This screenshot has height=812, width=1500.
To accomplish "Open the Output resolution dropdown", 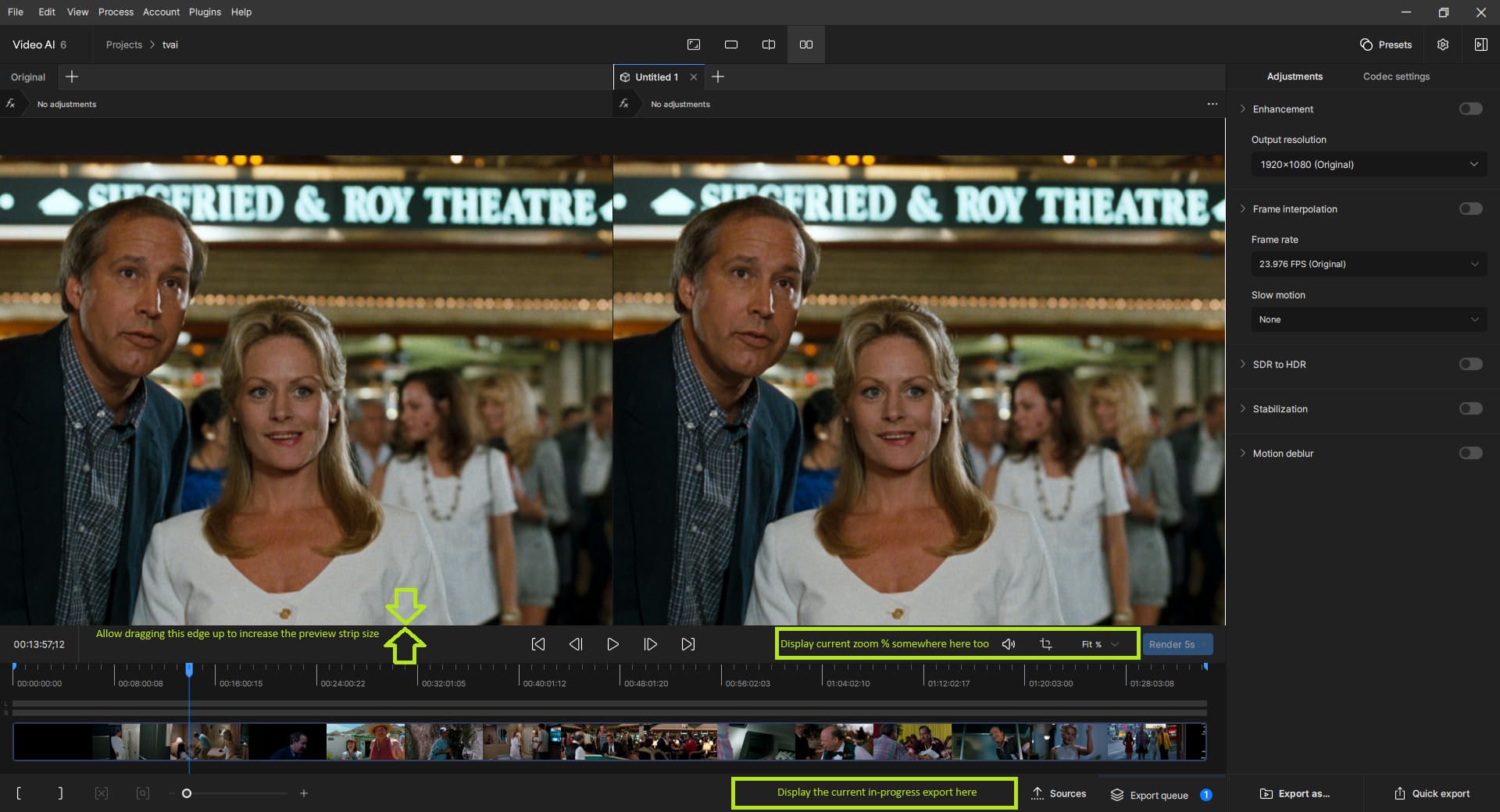I will (x=1369, y=164).
